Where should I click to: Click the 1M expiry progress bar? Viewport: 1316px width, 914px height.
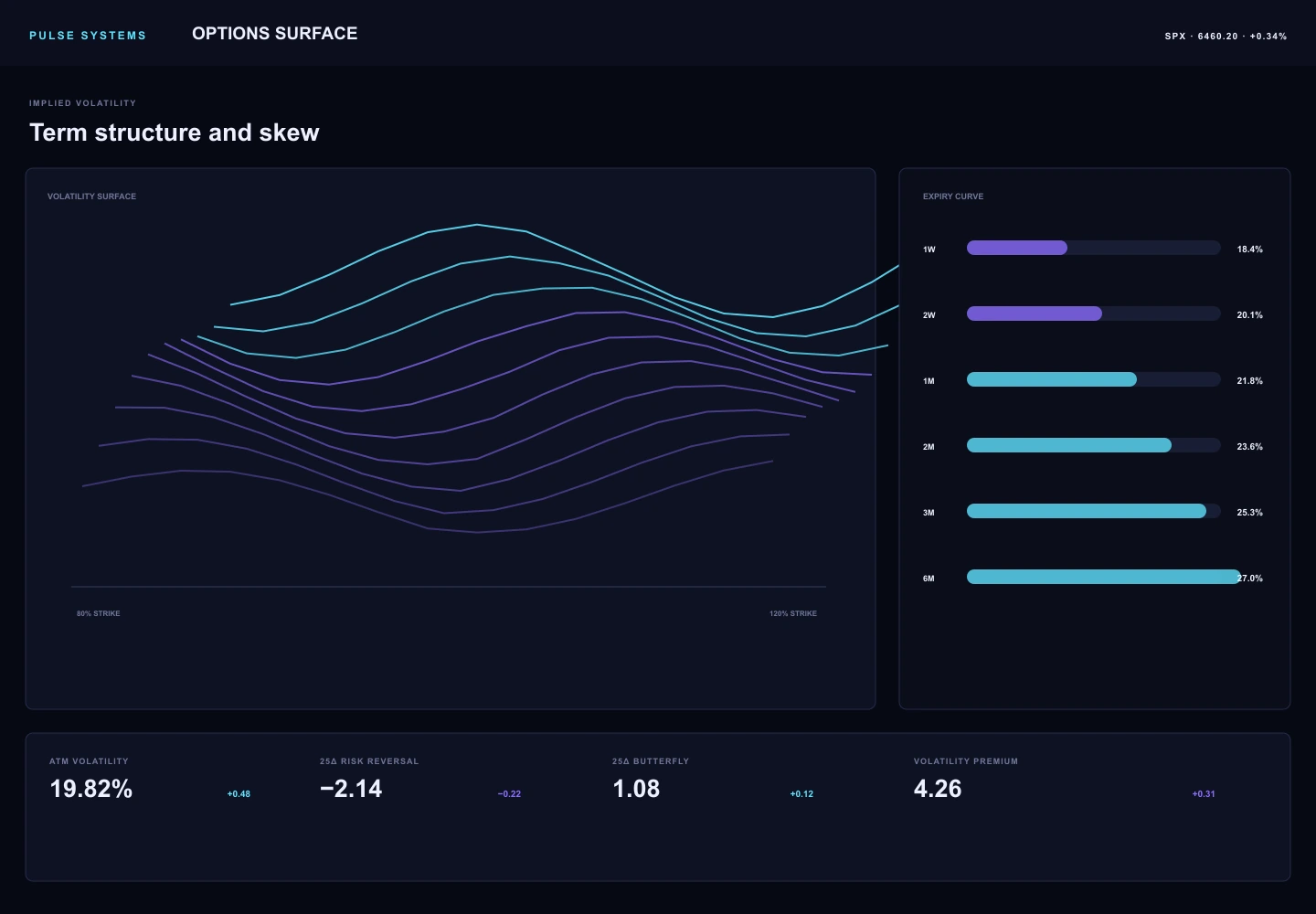point(1094,379)
